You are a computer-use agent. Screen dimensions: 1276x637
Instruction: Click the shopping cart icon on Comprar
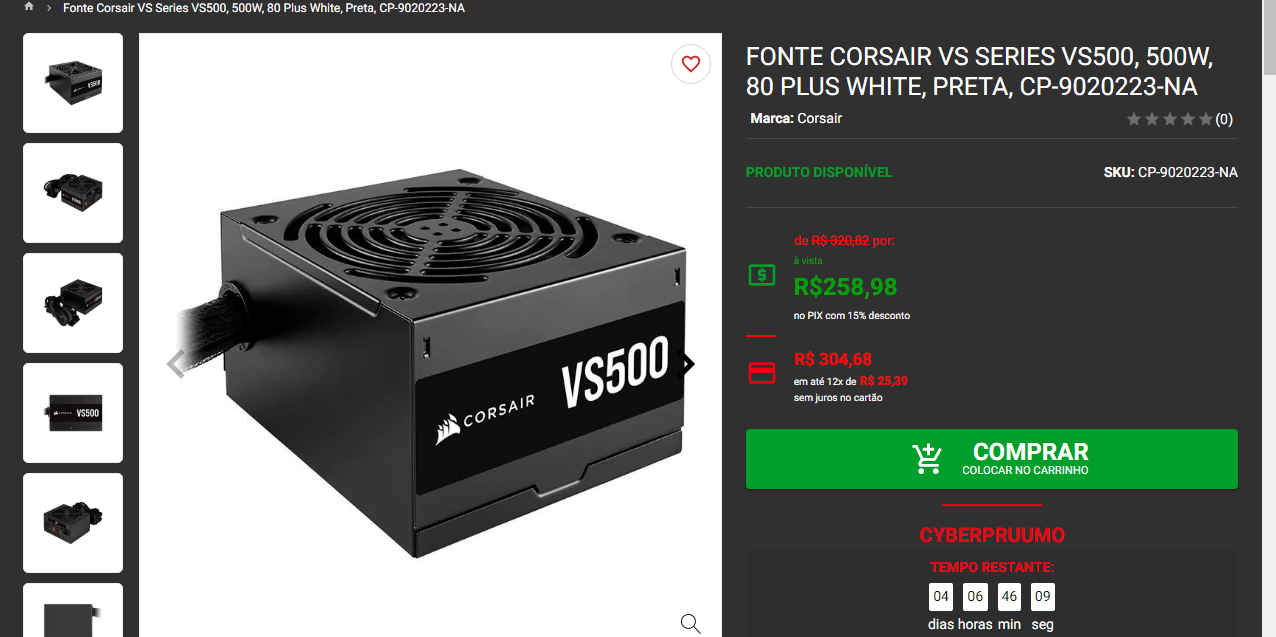pyautogui.click(x=927, y=459)
